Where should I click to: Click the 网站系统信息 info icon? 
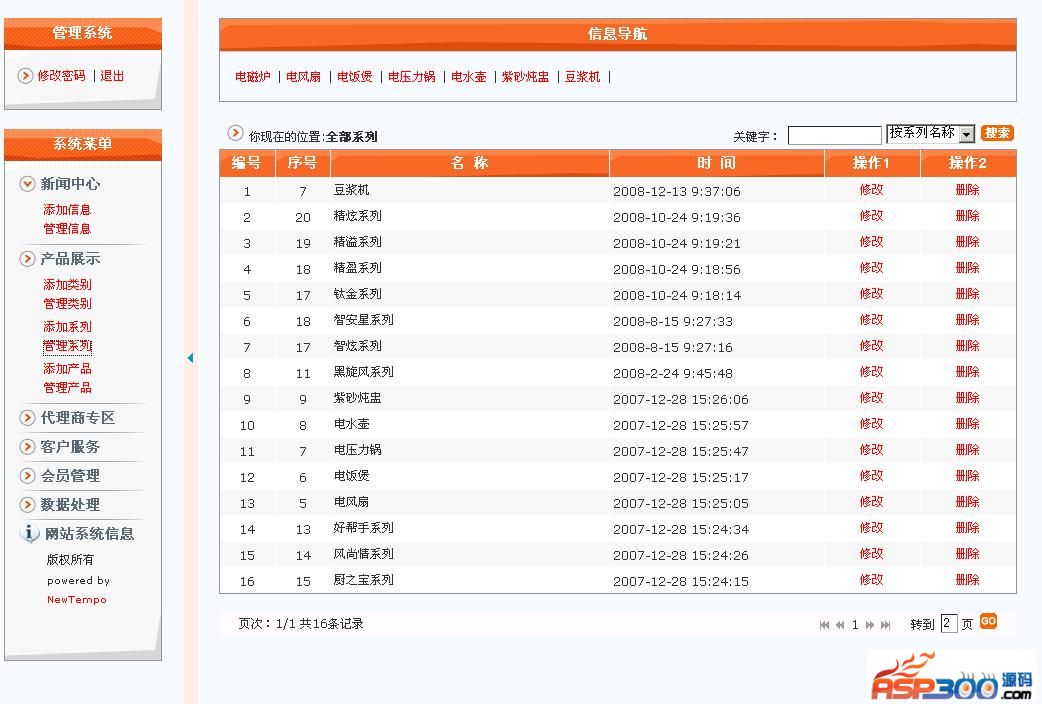(x=29, y=533)
